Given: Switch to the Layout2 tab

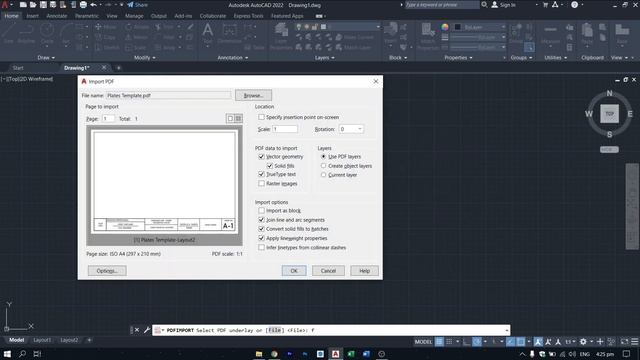Looking at the screenshot, I should [x=69, y=340].
